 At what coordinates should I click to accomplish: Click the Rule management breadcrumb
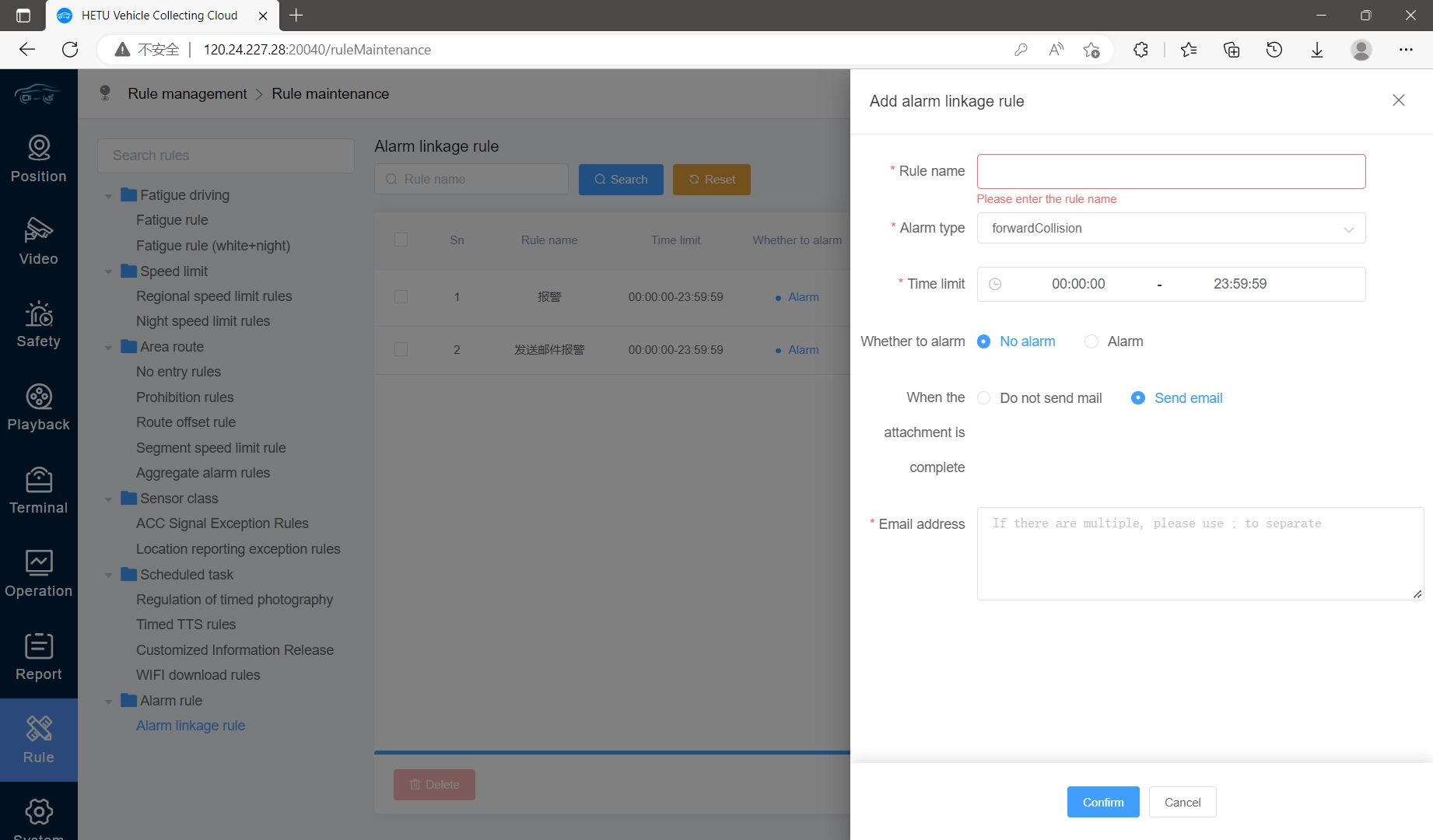pyautogui.click(x=187, y=93)
